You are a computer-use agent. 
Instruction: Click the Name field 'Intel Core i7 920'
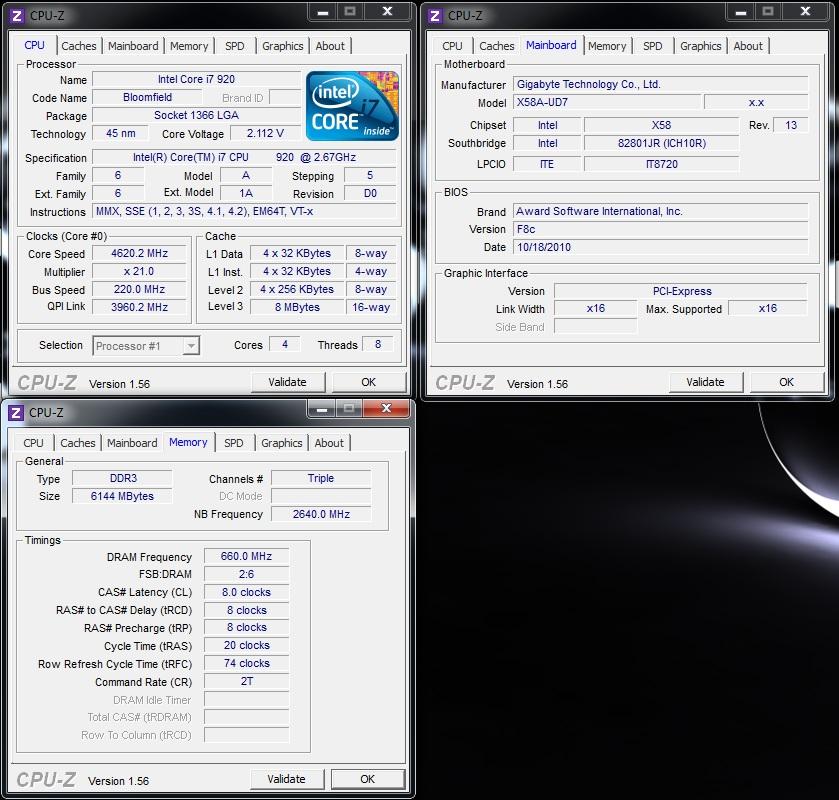click(196, 79)
